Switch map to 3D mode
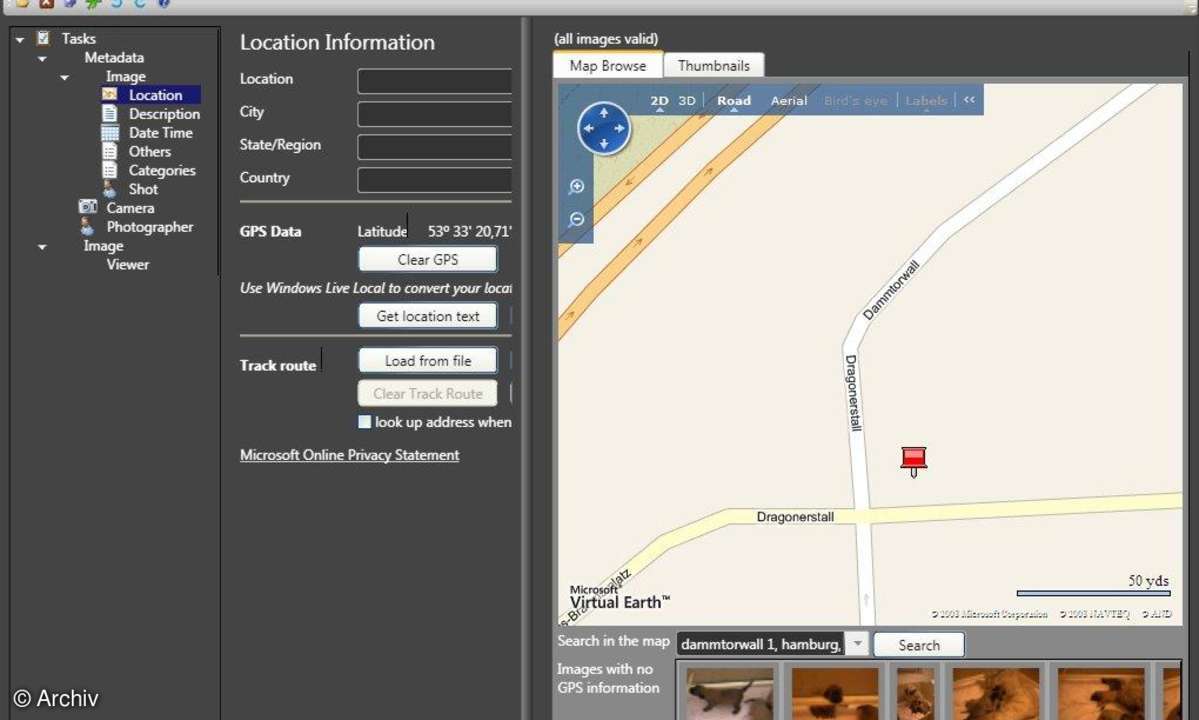Viewport: 1199px width, 720px height. point(687,100)
